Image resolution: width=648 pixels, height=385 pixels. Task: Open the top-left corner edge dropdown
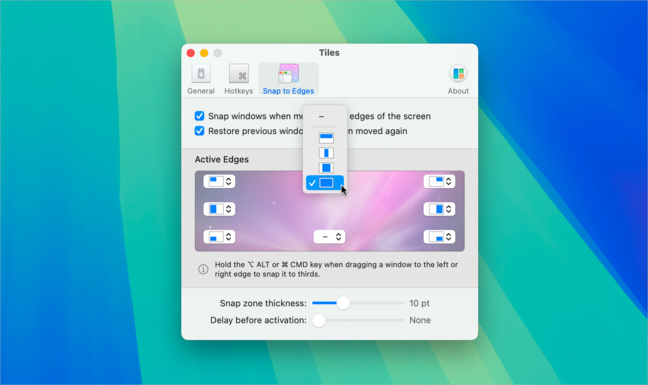[x=219, y=181]
